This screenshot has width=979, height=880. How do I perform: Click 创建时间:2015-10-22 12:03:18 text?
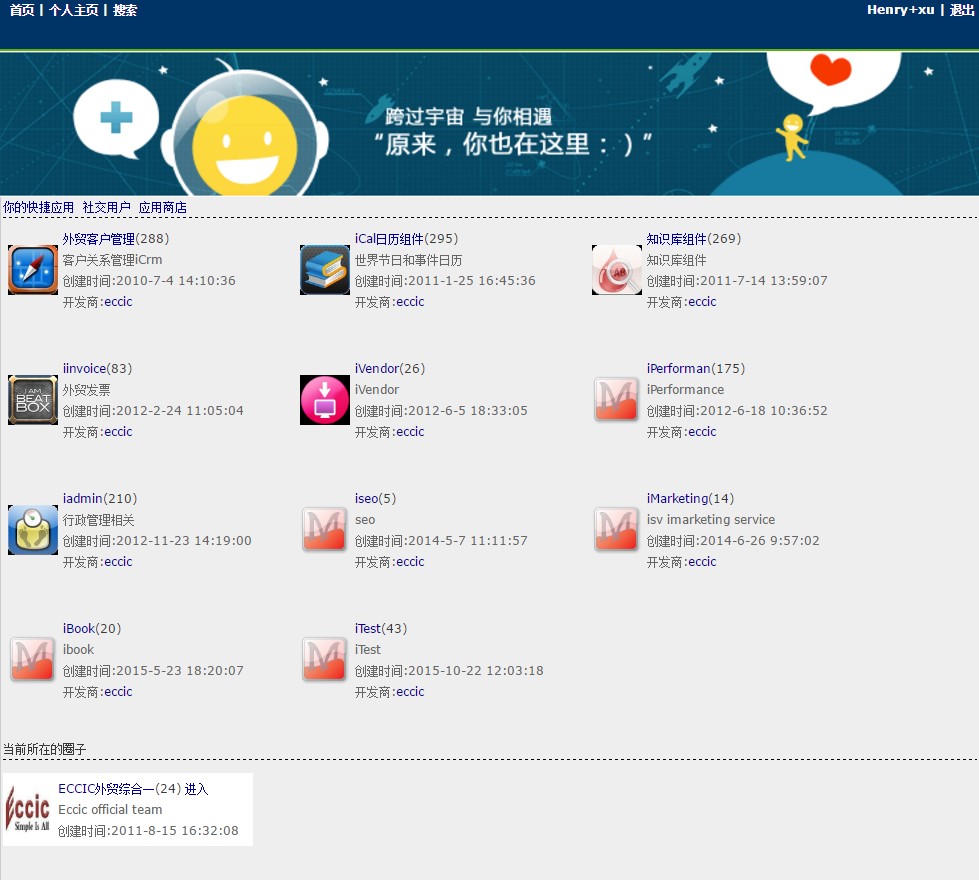pos(449,670)
